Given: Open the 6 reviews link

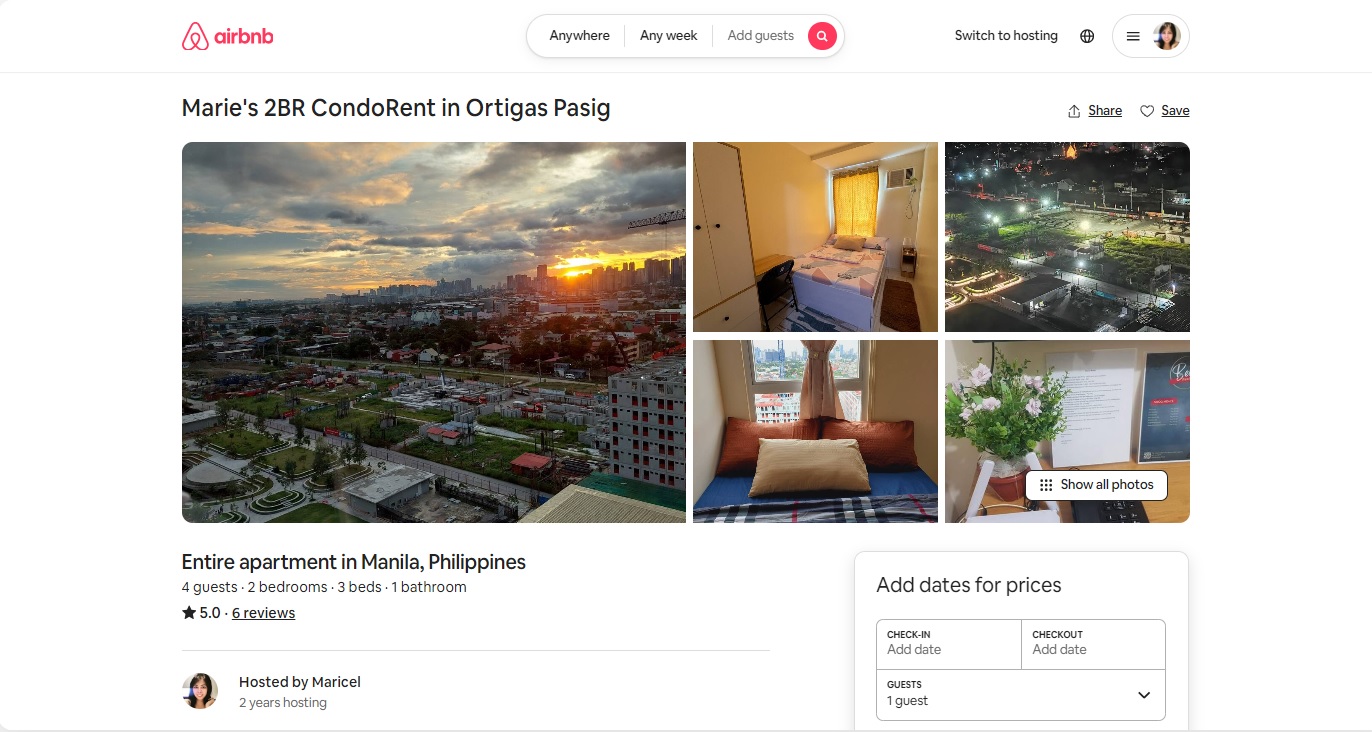Looking at the screenshot, I should 263,613.
